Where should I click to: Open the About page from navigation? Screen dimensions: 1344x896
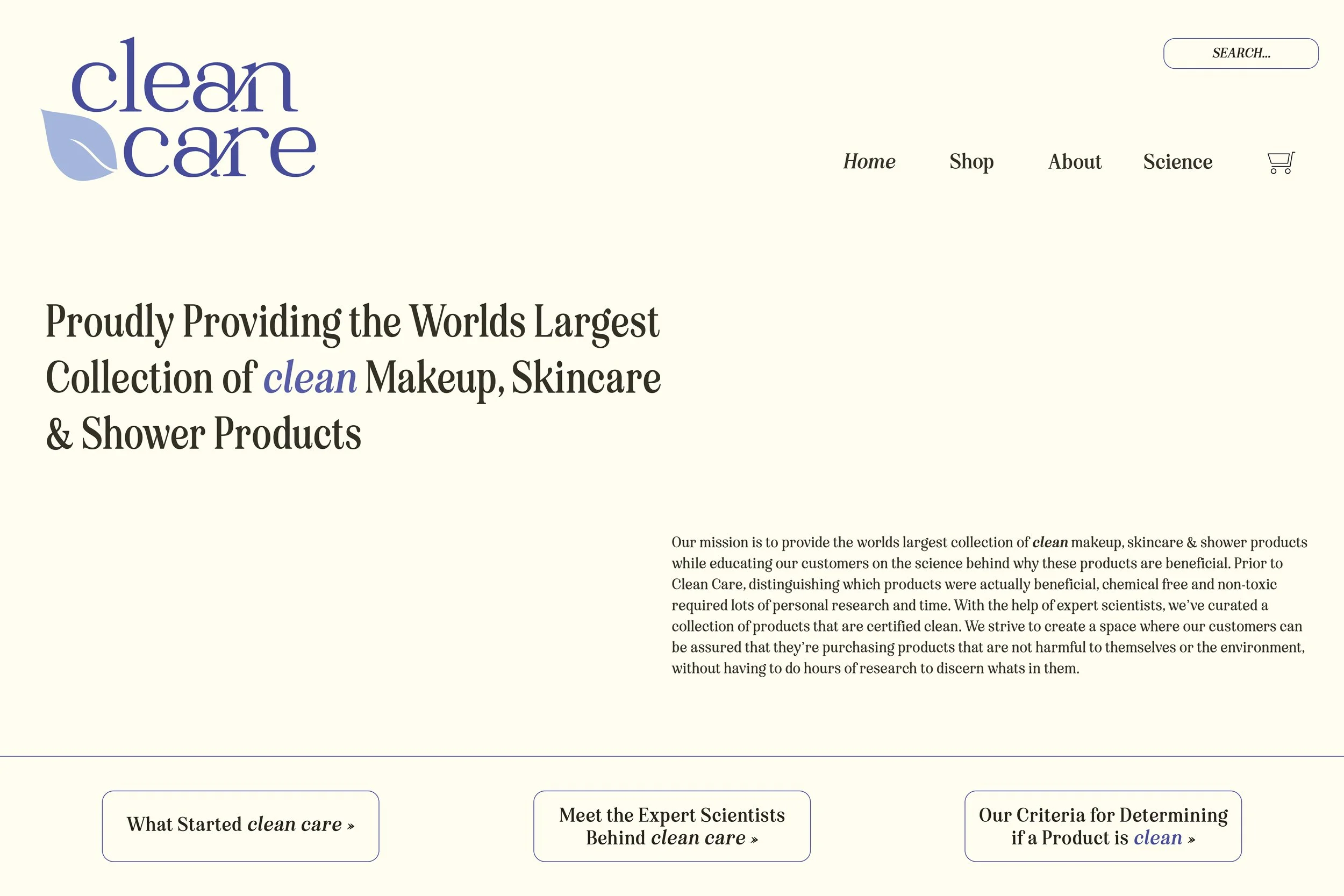(1074, 162)
